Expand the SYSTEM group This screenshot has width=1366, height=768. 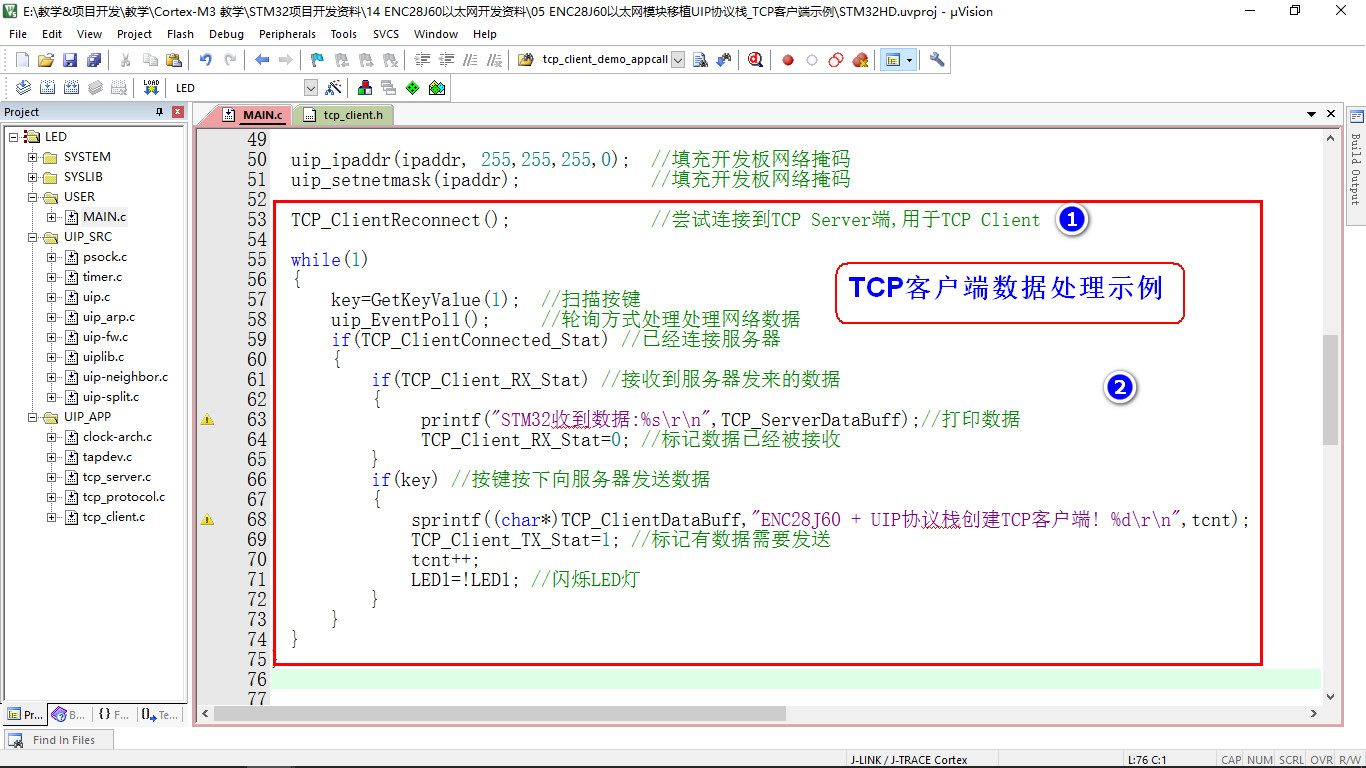[x=33, y=157]
